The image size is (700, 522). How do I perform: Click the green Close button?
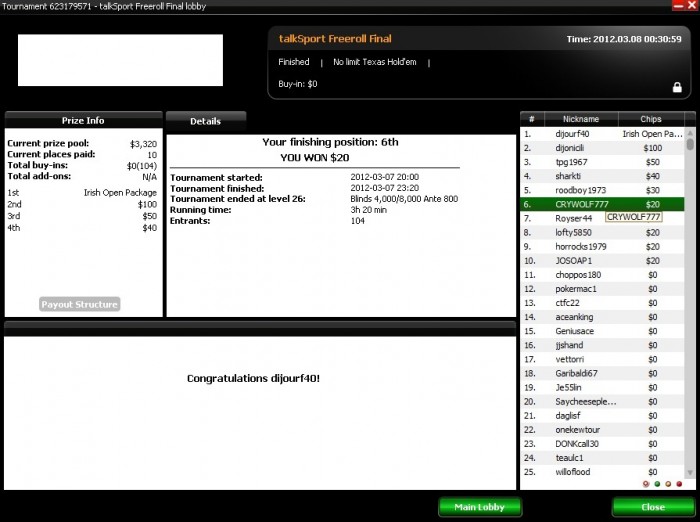coord(653,507)
